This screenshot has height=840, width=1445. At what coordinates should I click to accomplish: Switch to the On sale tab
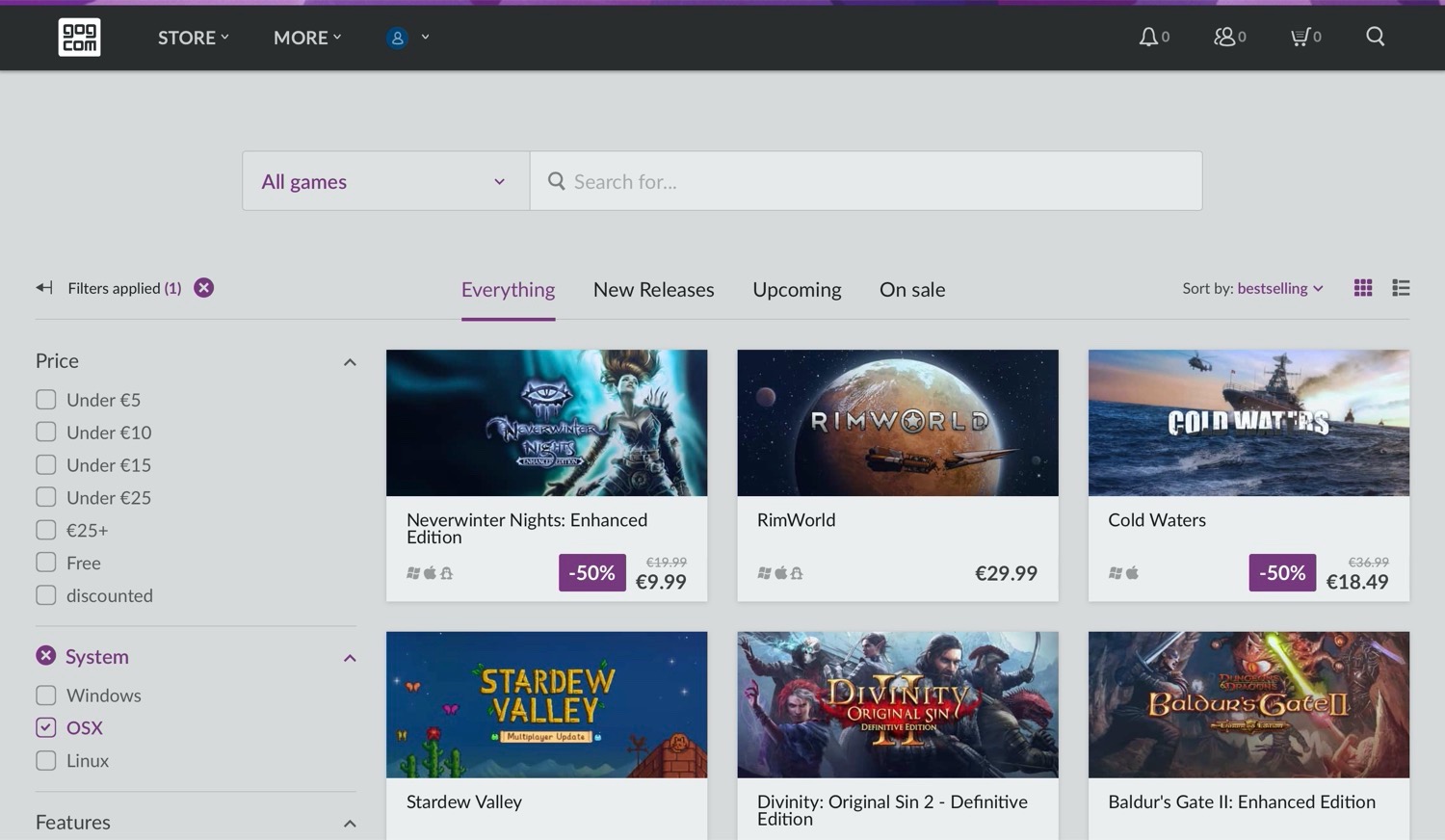[x=912, y=290]
